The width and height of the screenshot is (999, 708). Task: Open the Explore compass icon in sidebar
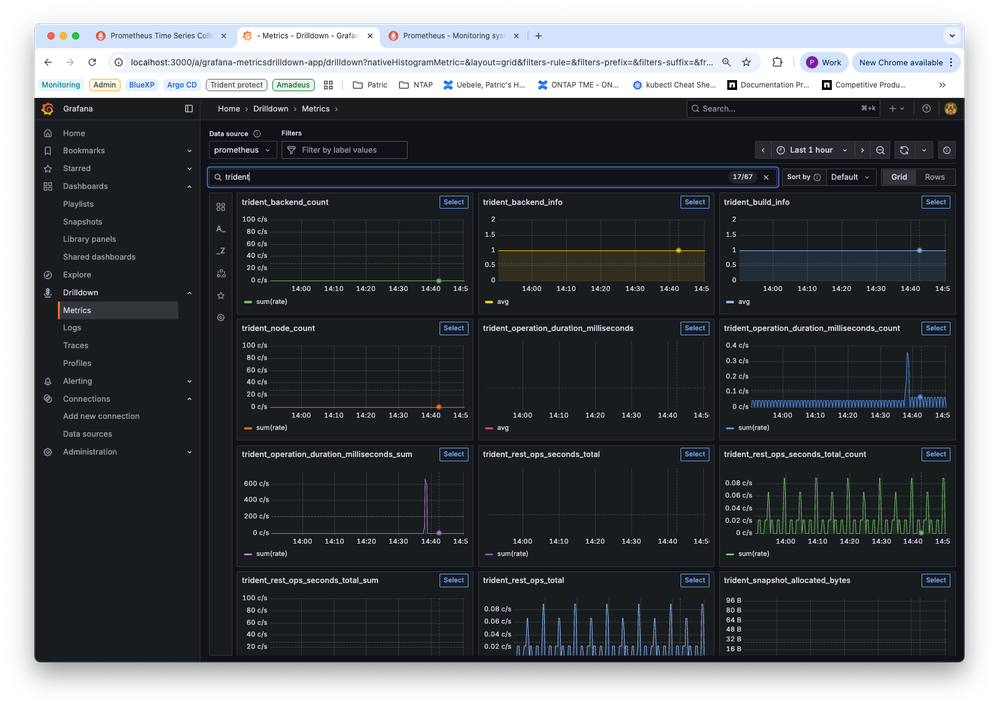point(48,275)
